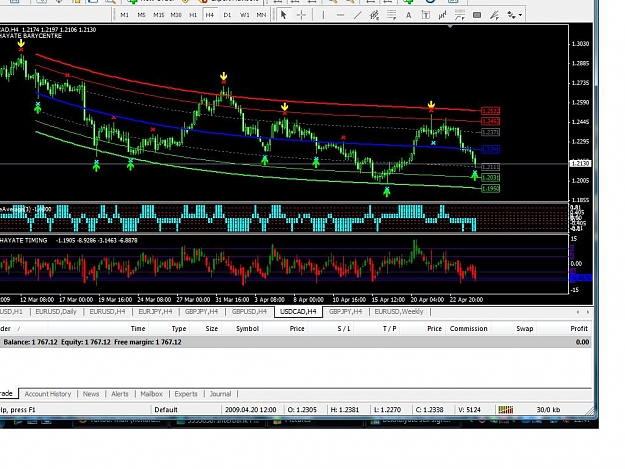Click the current price marker 1.2130
This screenshot has width=625, height=469.
[580, 163]
